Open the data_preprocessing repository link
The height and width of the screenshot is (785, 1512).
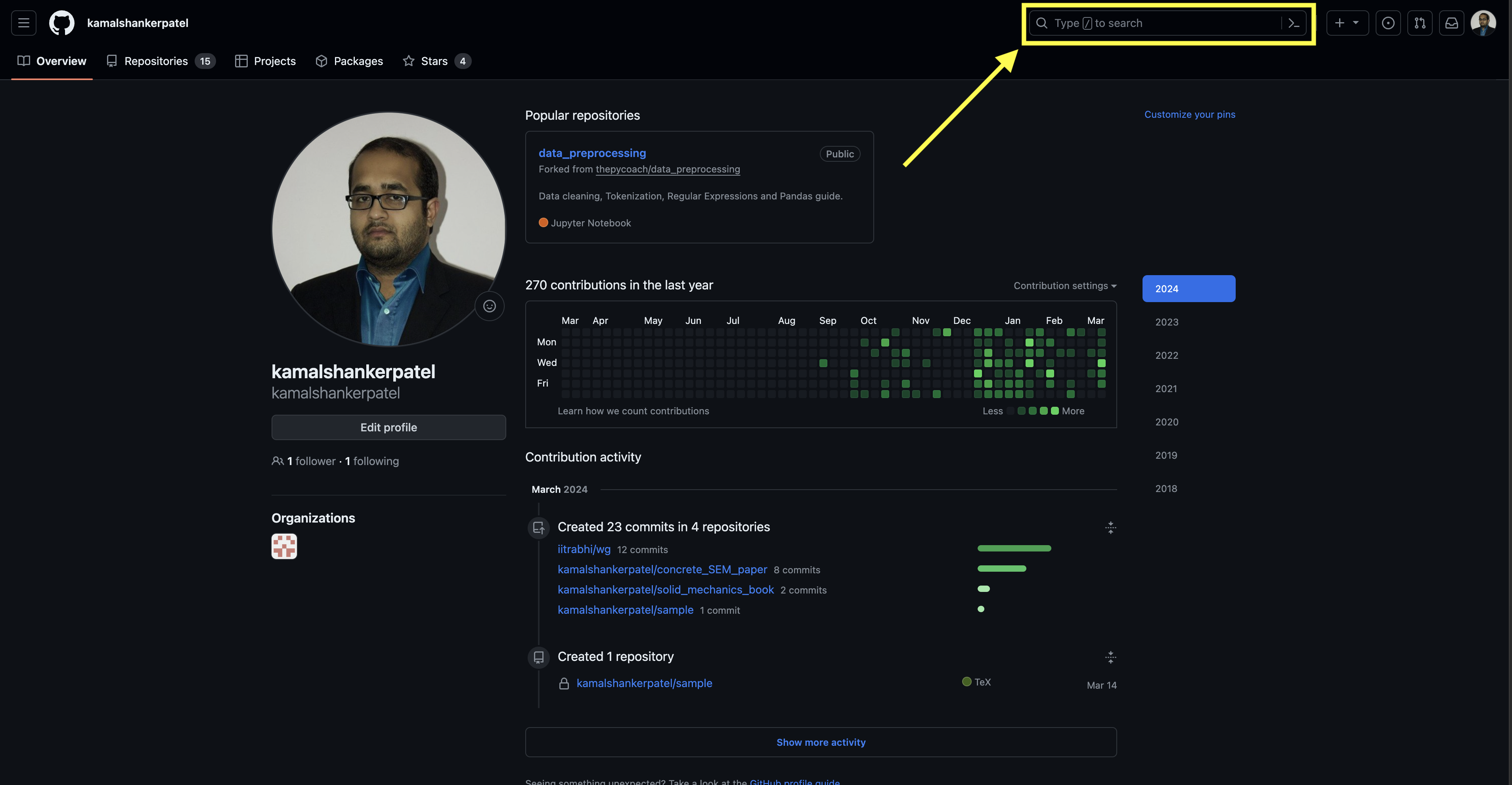point(592,153)
